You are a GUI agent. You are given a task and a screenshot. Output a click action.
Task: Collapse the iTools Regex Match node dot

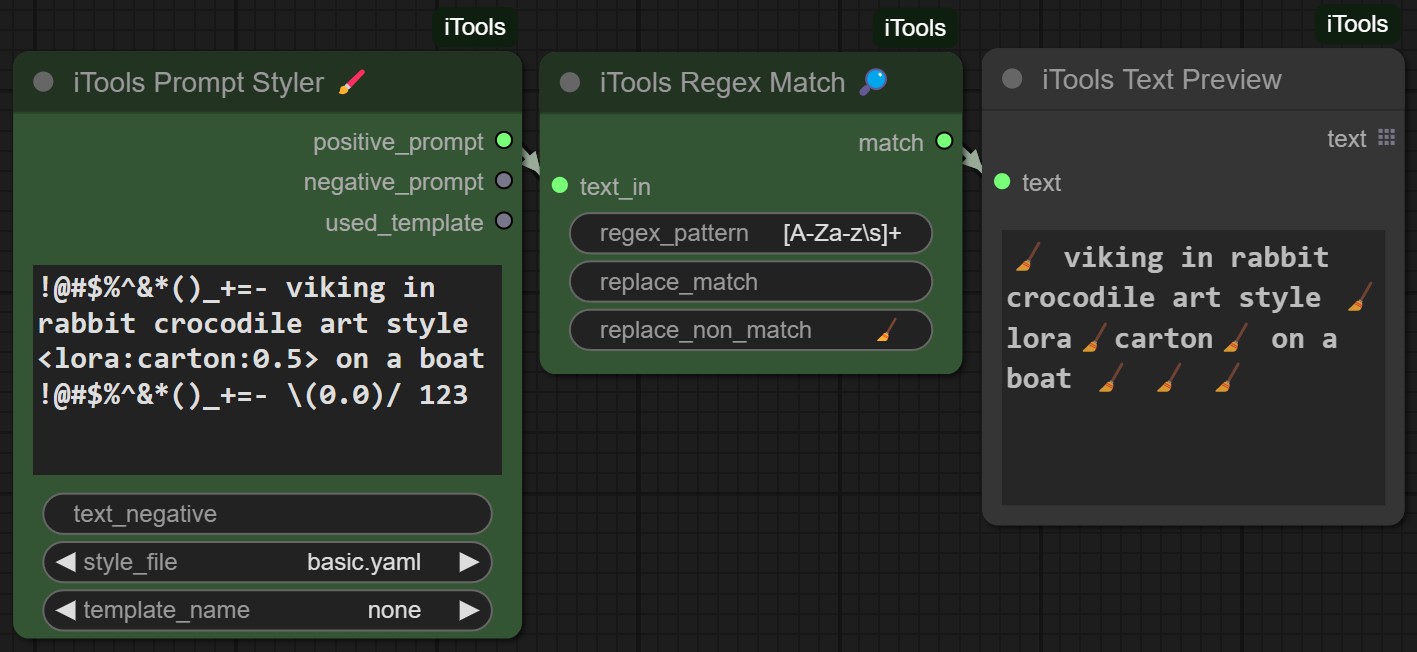(570, 82)
